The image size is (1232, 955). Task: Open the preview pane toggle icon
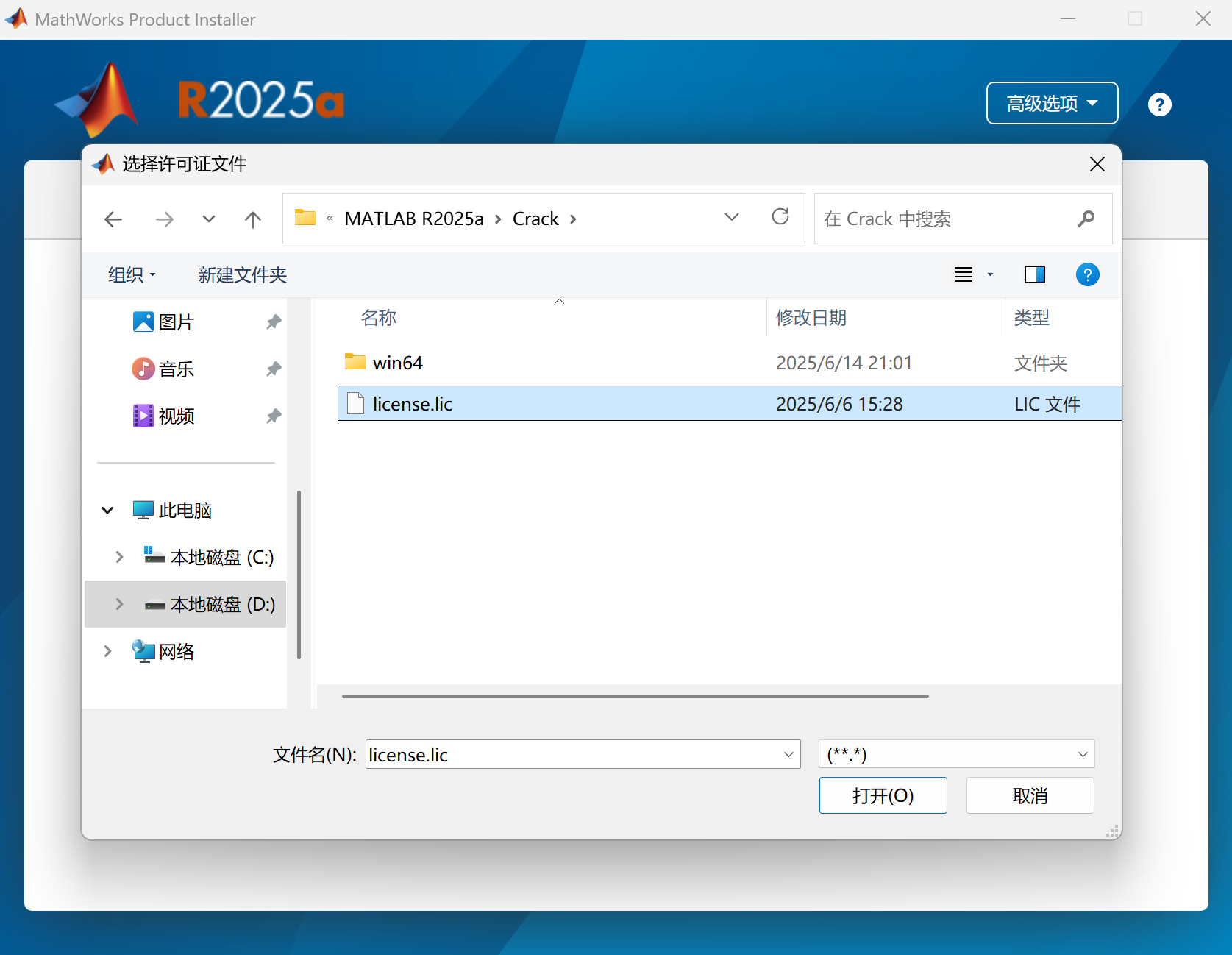pos(1034,274)
